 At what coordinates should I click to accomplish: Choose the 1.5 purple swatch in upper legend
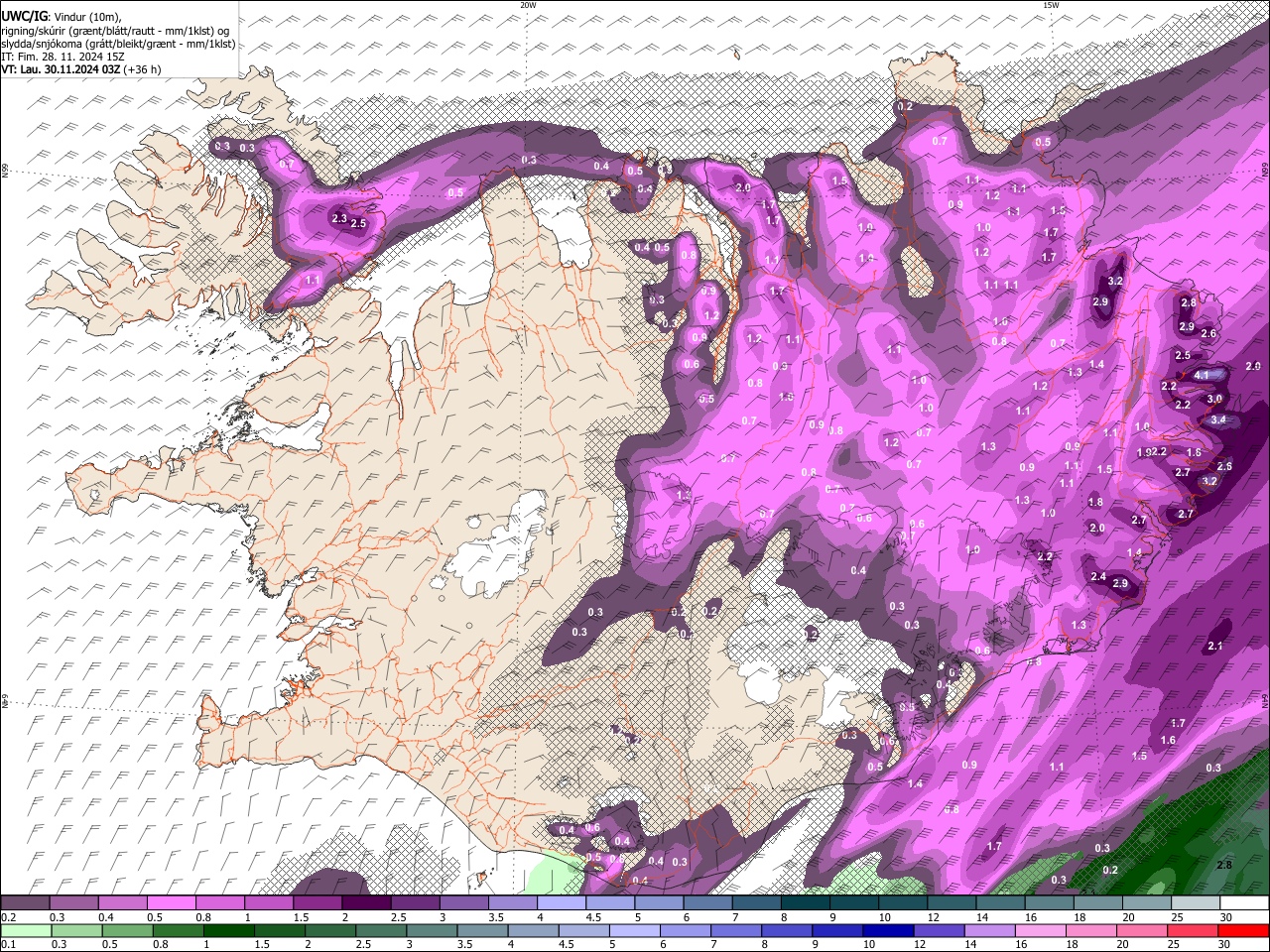317,903
